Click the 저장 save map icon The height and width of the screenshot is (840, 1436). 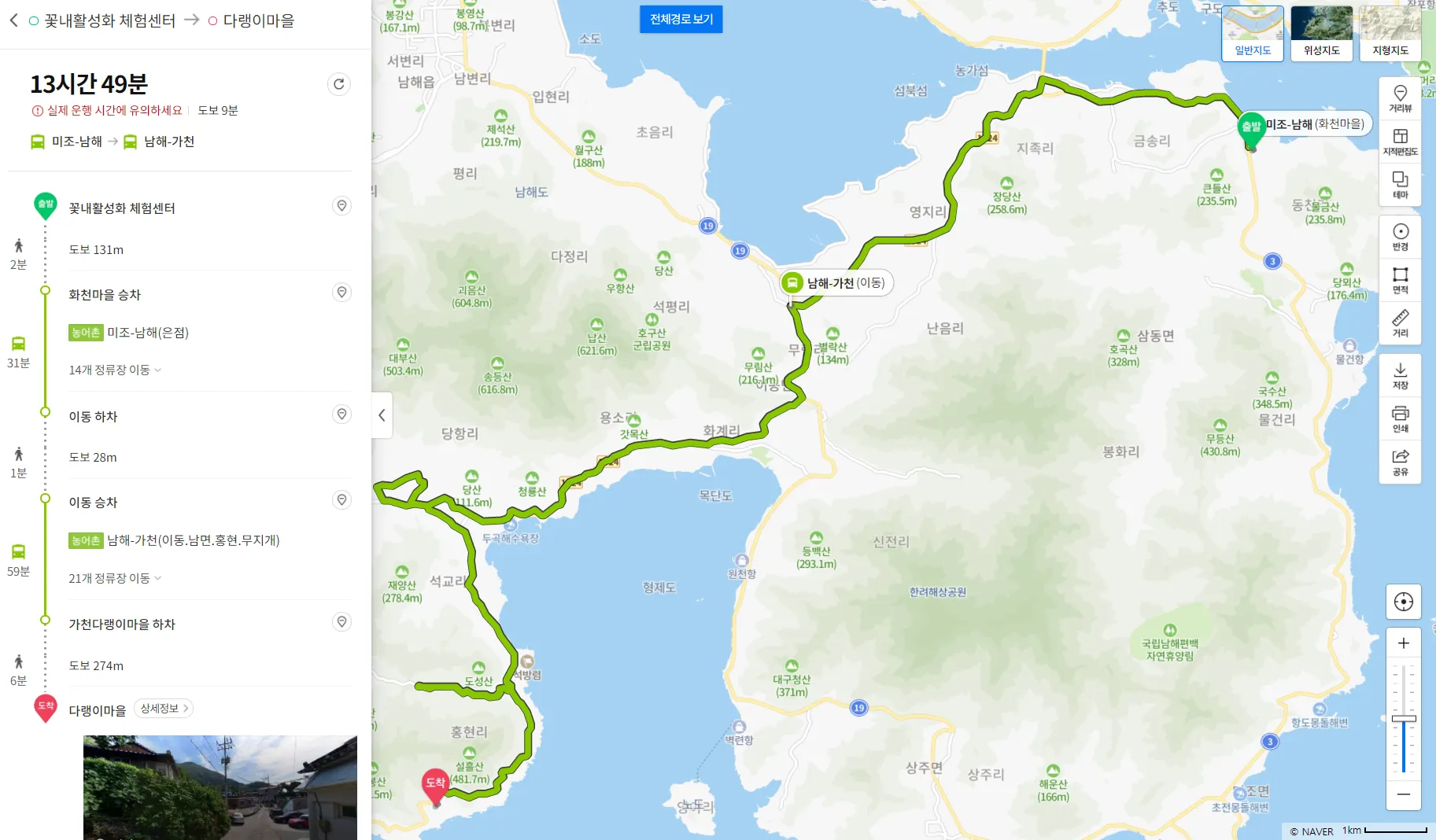coord(1400,375)
